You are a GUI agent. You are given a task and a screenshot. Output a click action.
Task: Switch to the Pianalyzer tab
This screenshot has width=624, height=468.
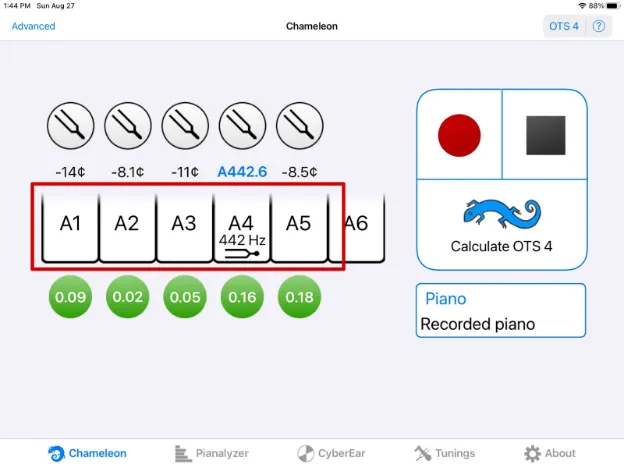pos(212,453)
